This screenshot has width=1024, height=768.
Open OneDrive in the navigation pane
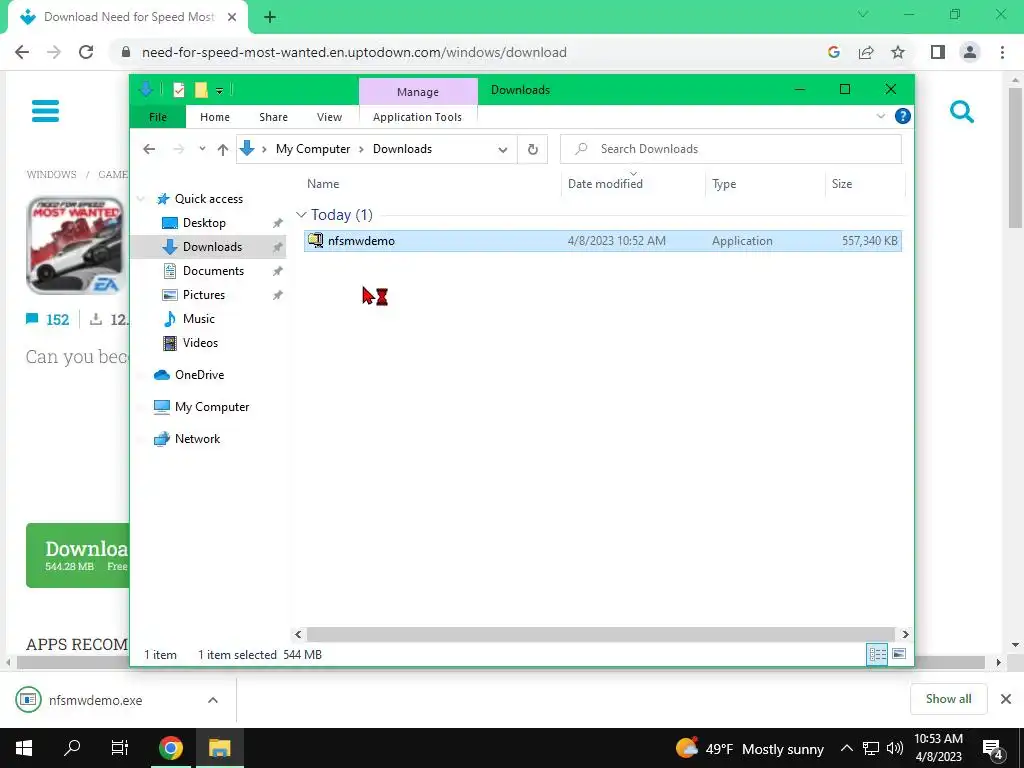199,375
